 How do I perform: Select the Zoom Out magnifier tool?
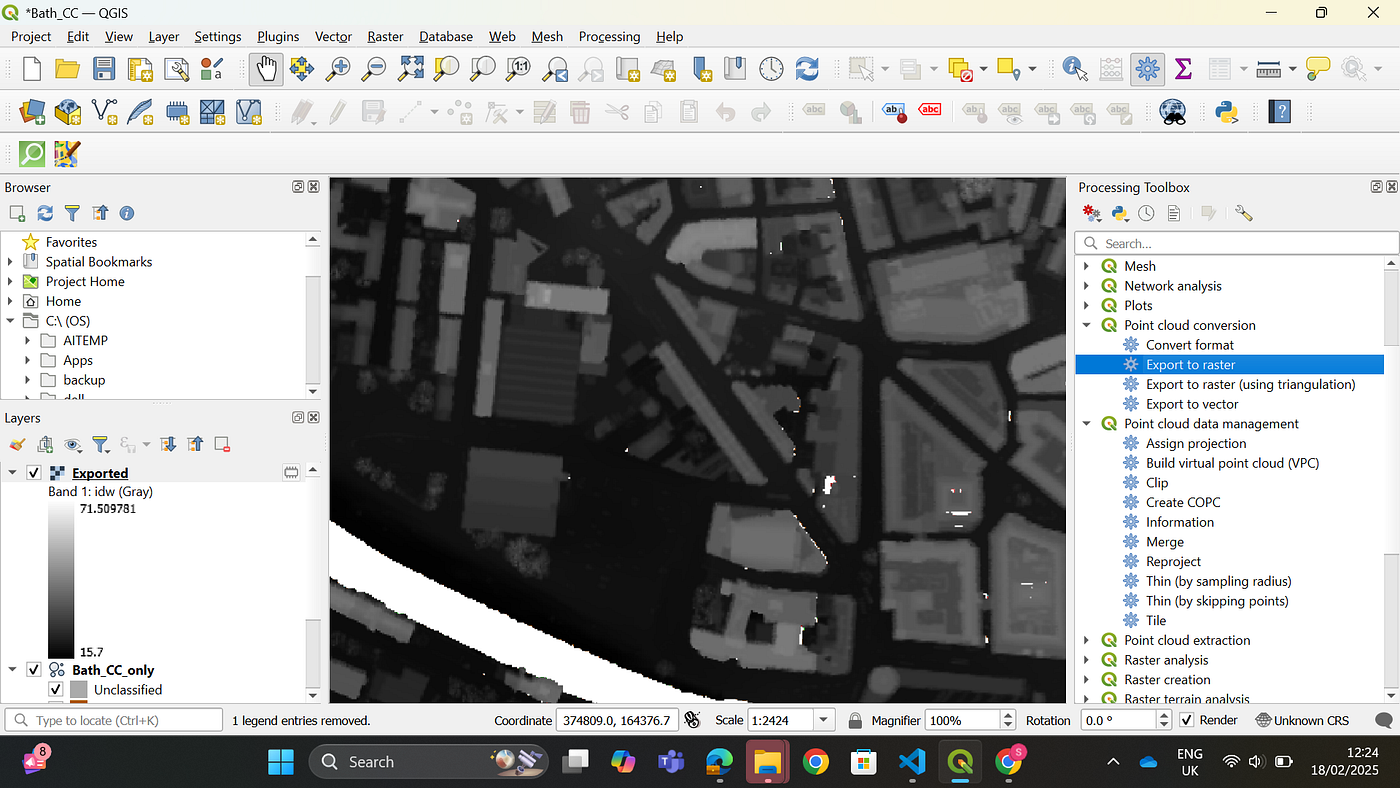click(374, 69)
